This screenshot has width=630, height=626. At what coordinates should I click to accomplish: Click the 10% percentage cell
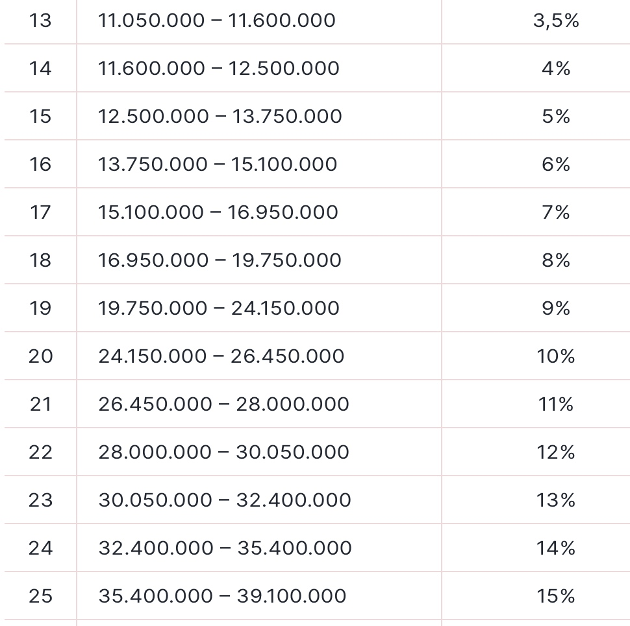click(x=556, y=356)
